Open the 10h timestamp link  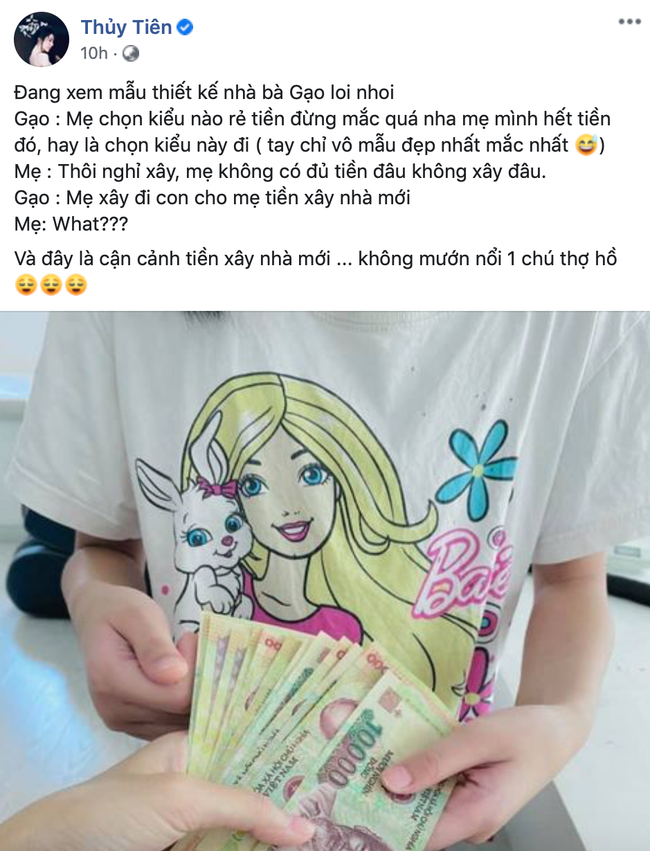(x=94, y=53)
